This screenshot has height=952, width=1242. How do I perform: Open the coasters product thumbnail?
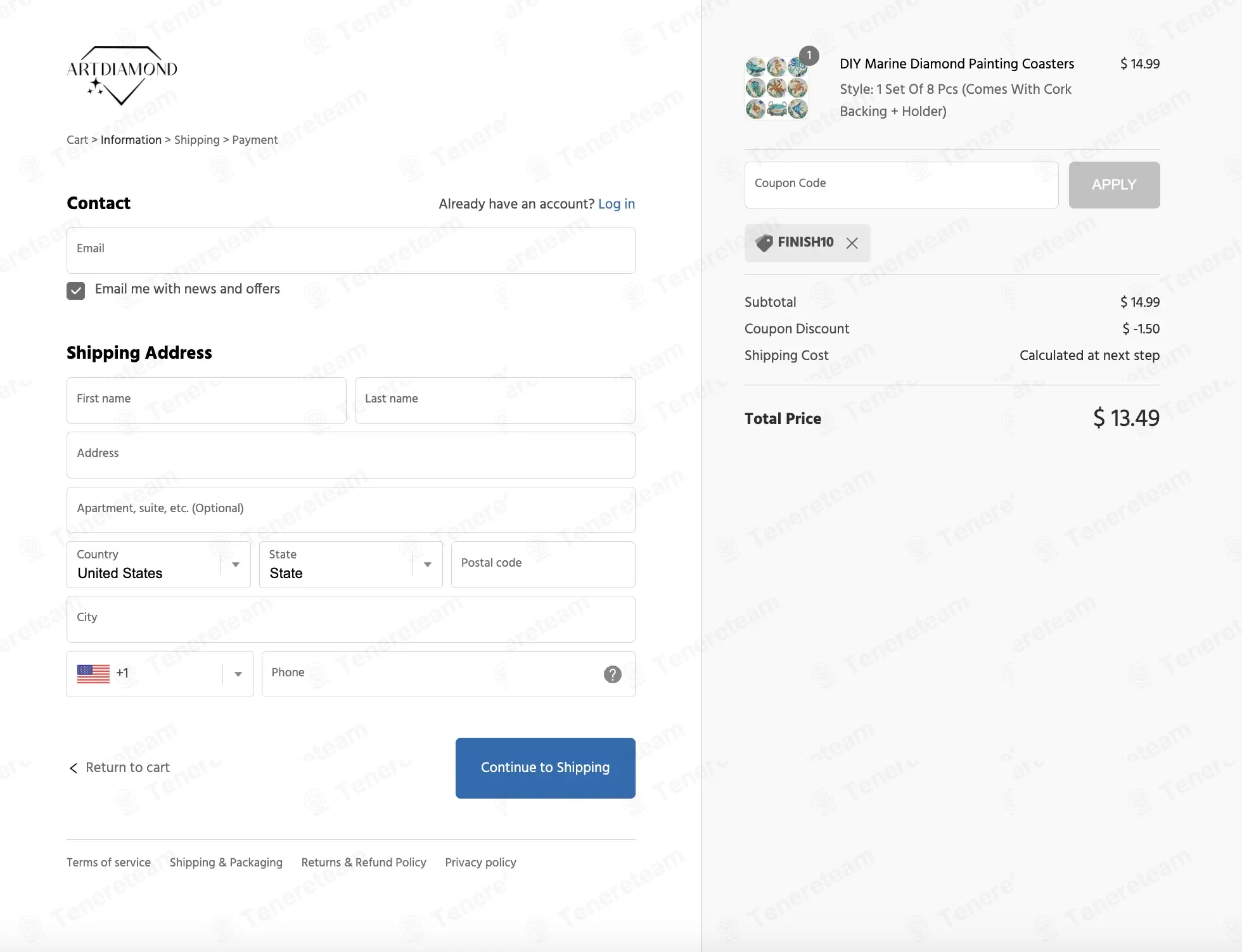coord(776,88)
